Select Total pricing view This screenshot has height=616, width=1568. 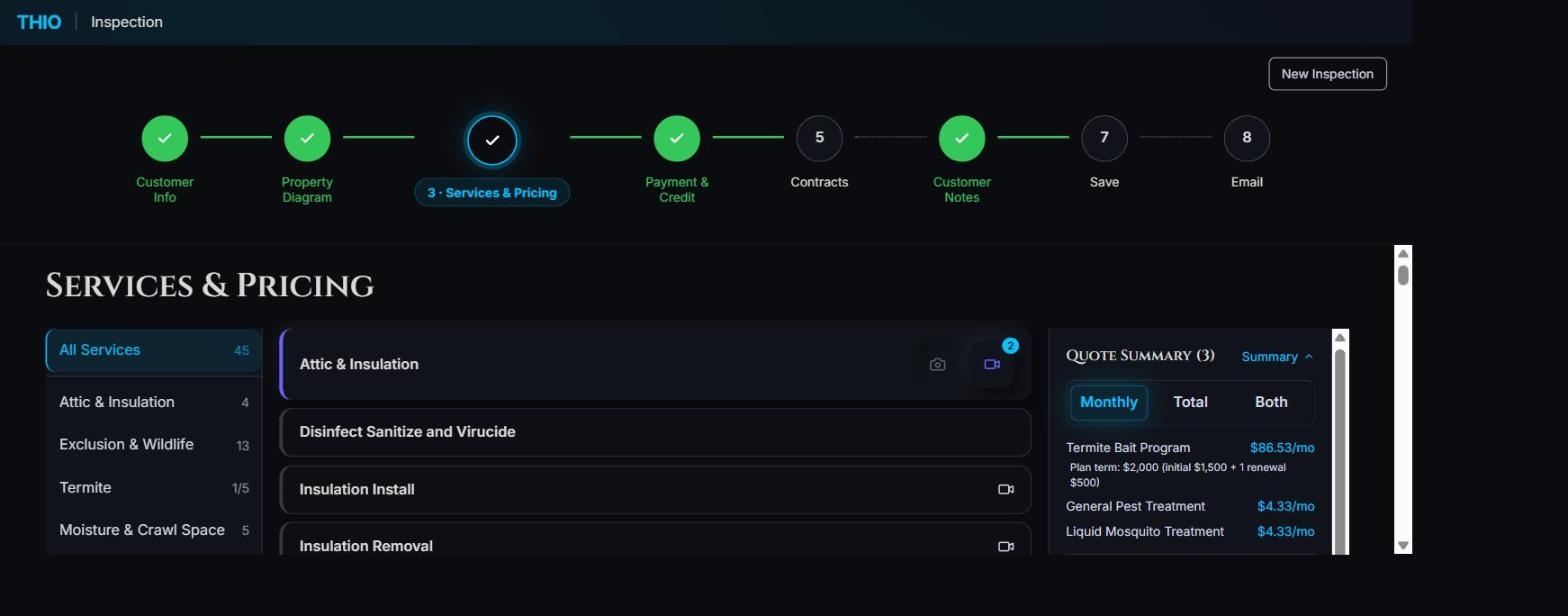coord(1190,402)
